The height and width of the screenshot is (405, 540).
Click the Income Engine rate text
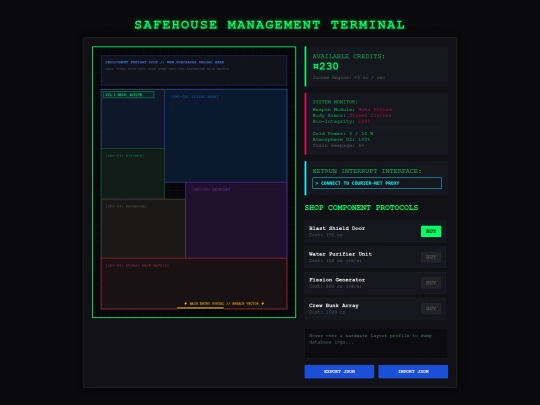click(x=349, y=77)
